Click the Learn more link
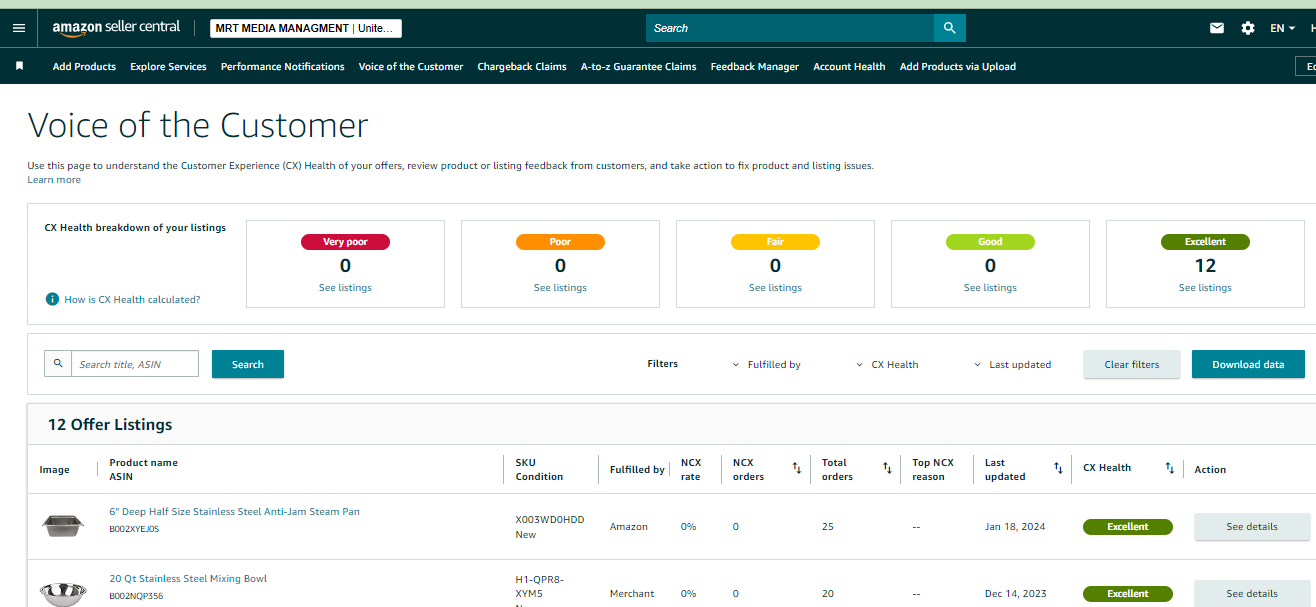 click(54, 180)
